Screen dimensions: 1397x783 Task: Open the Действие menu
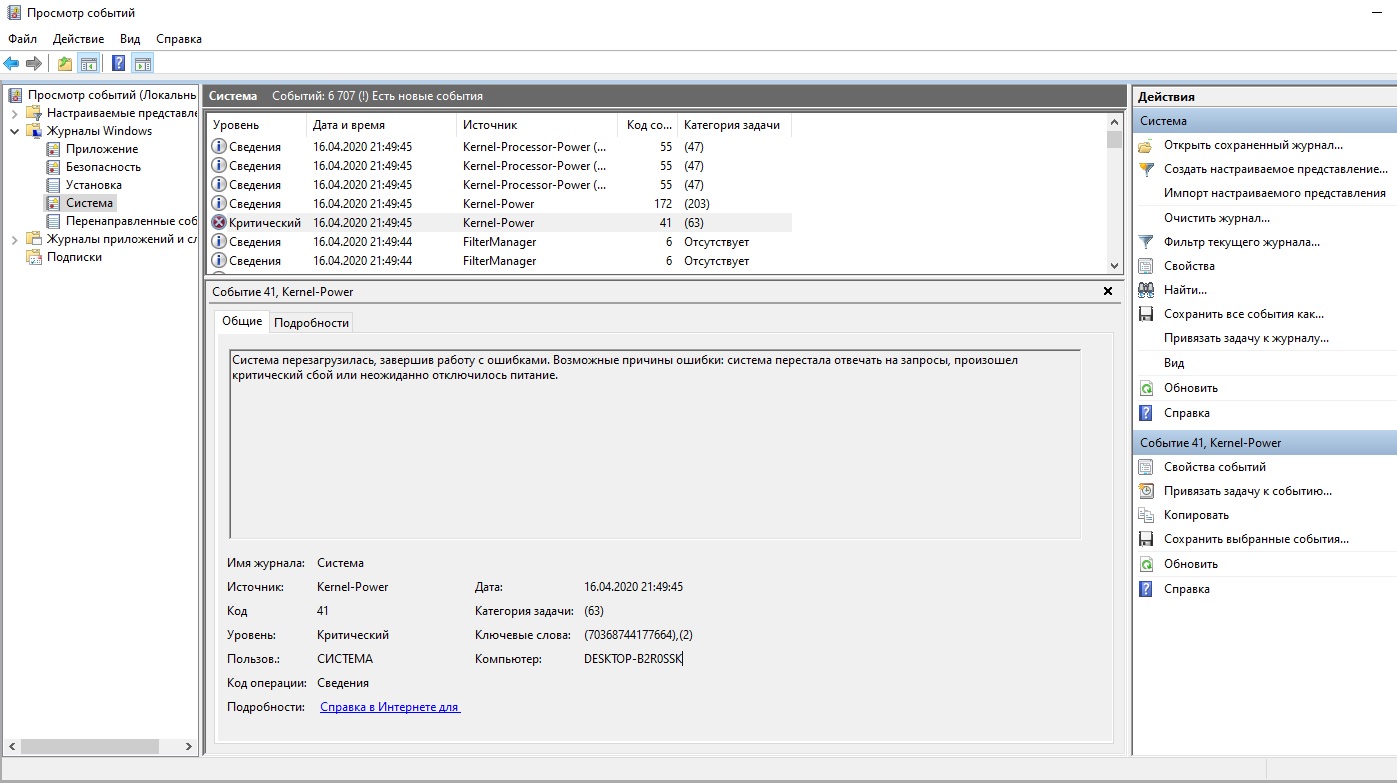[78, 39]
